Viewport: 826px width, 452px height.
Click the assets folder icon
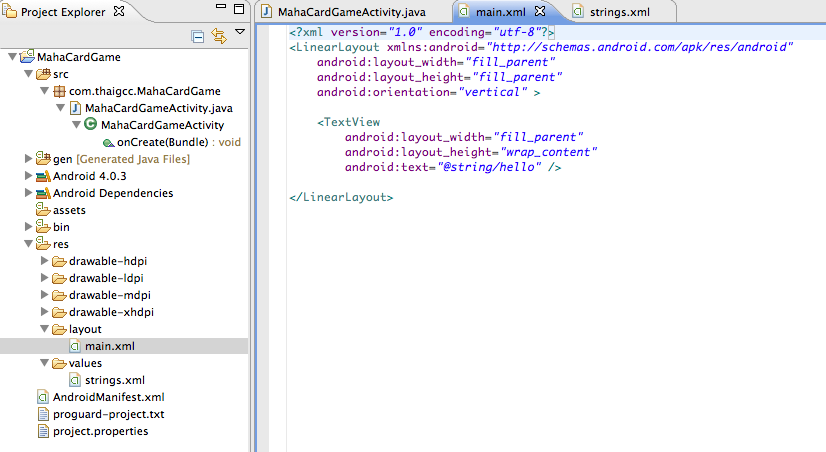[x=43, y=210]
